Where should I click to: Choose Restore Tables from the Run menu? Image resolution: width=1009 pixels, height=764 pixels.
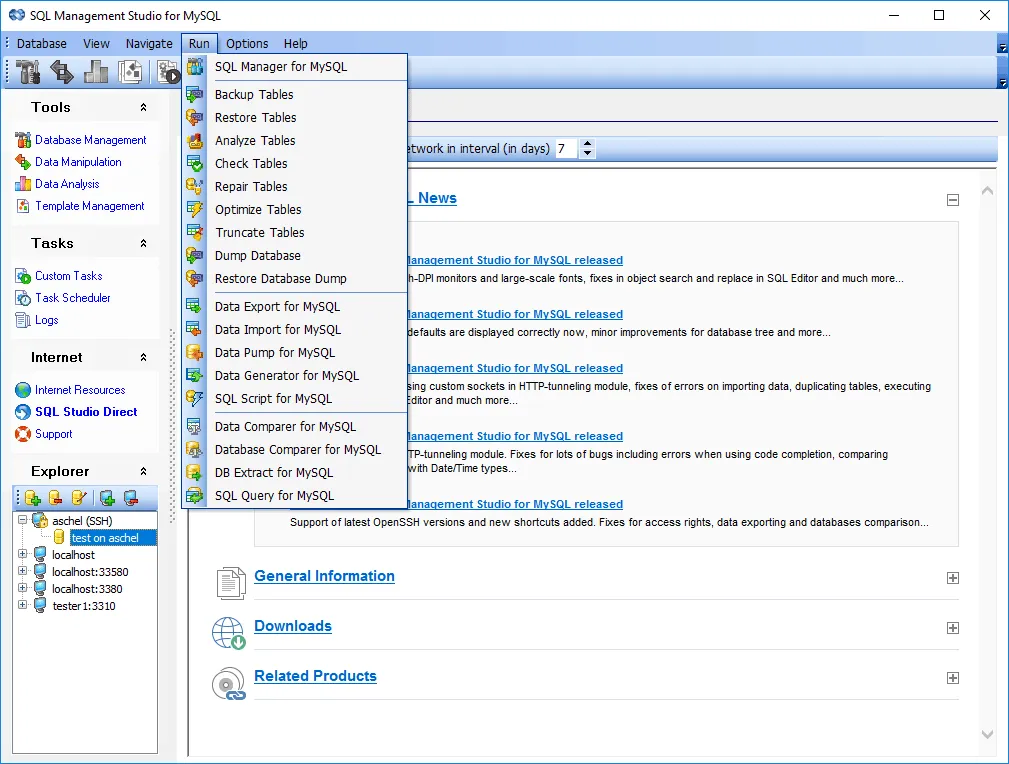coord(295,118)
